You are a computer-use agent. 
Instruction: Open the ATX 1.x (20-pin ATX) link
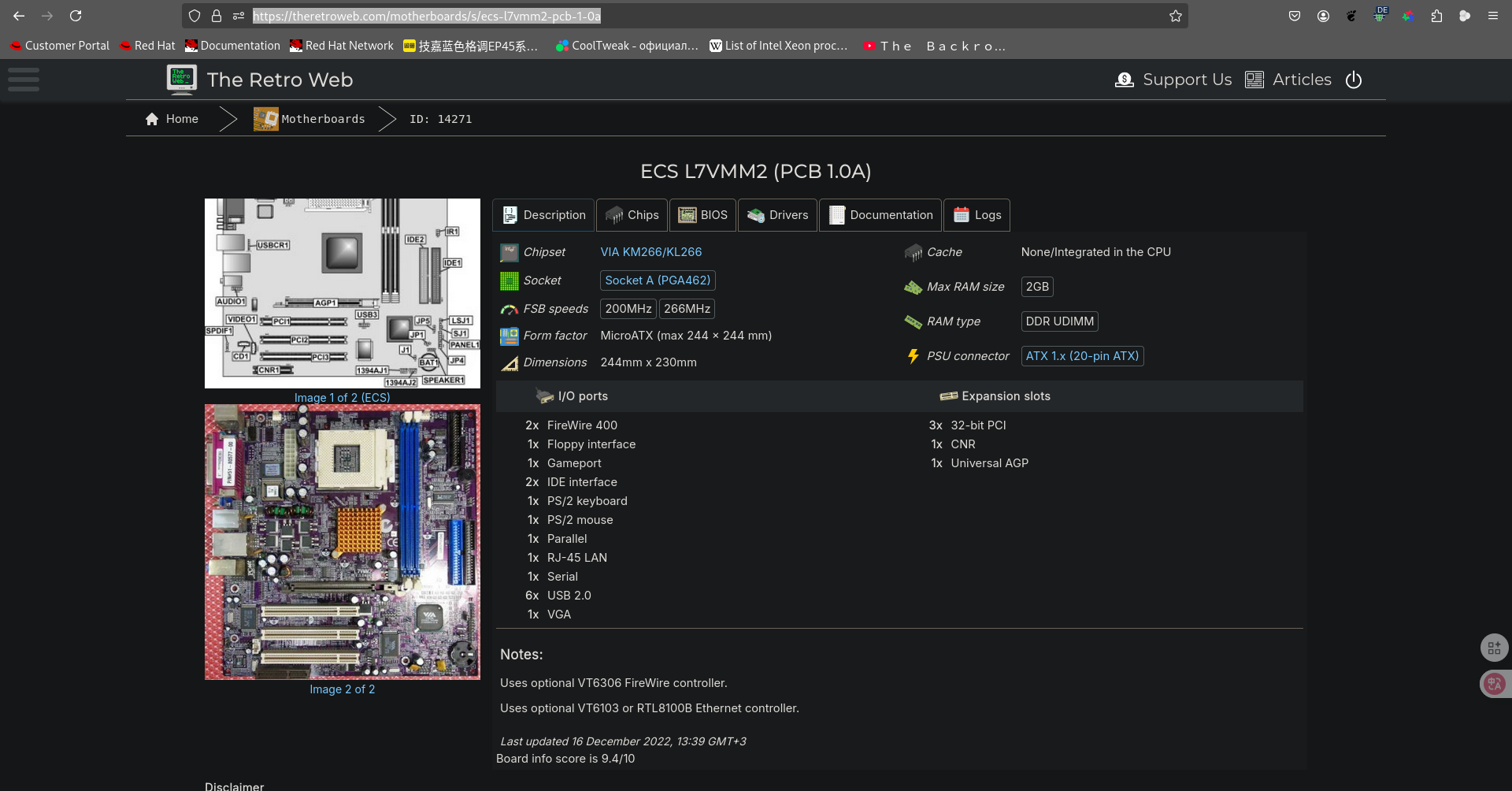point(1082,356)
